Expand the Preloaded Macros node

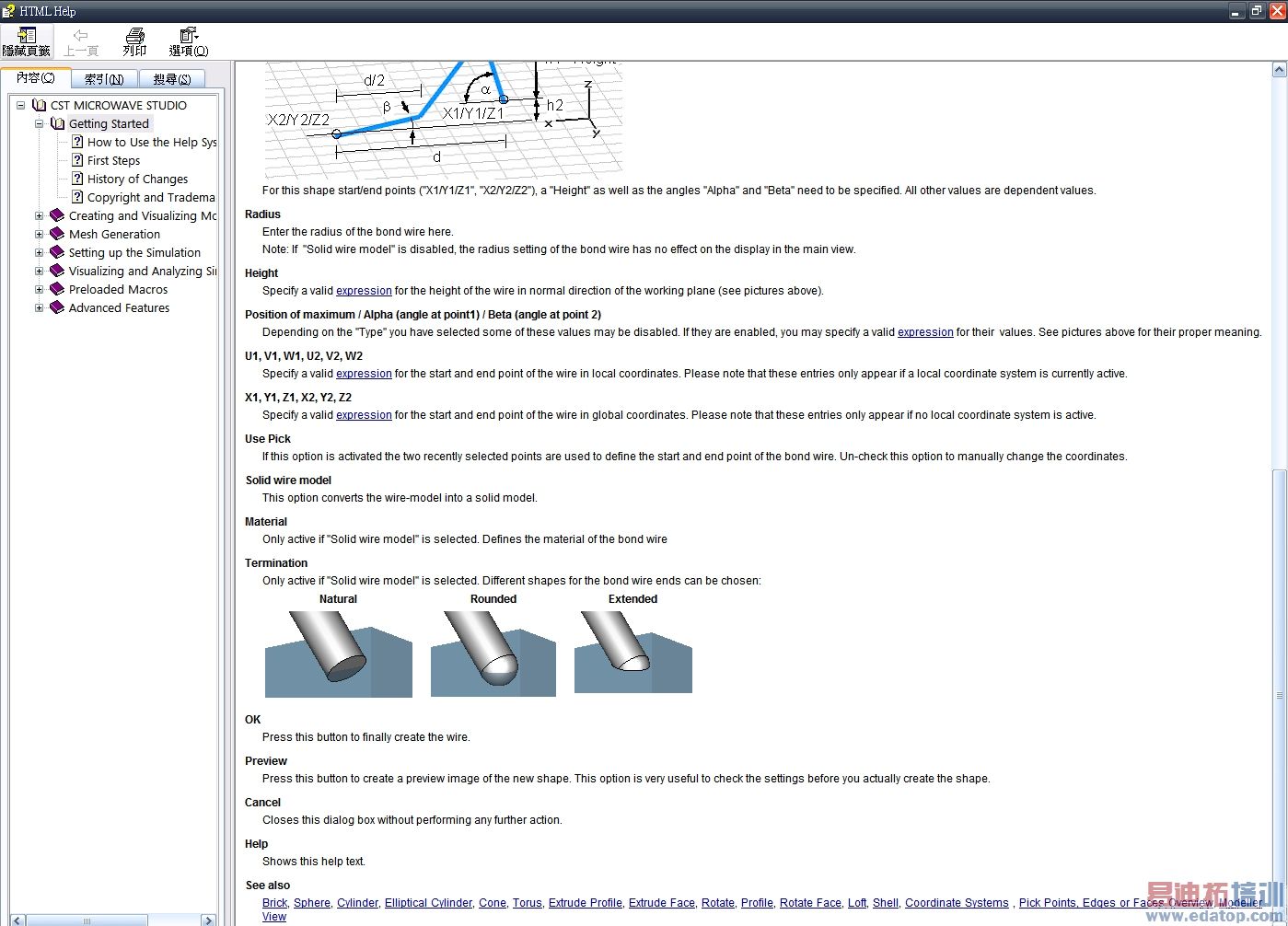point(40,289)
